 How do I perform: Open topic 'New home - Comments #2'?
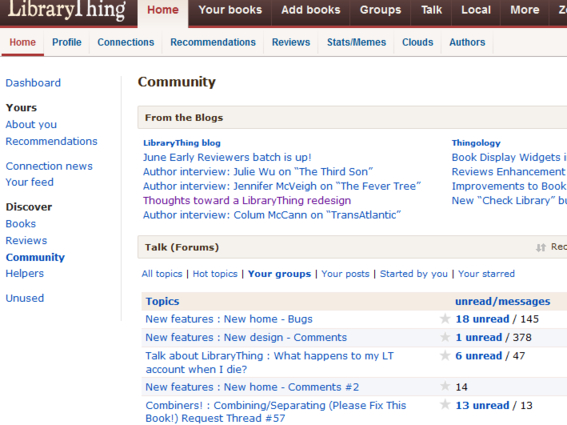point(252,387)
